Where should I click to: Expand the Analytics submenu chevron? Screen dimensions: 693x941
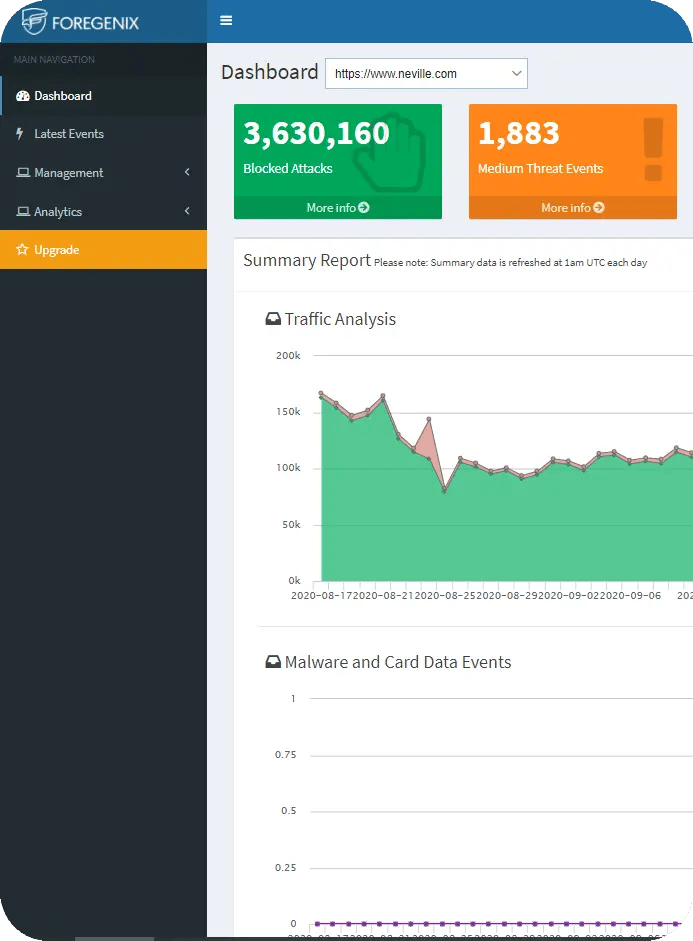click(x=187, y=212)
